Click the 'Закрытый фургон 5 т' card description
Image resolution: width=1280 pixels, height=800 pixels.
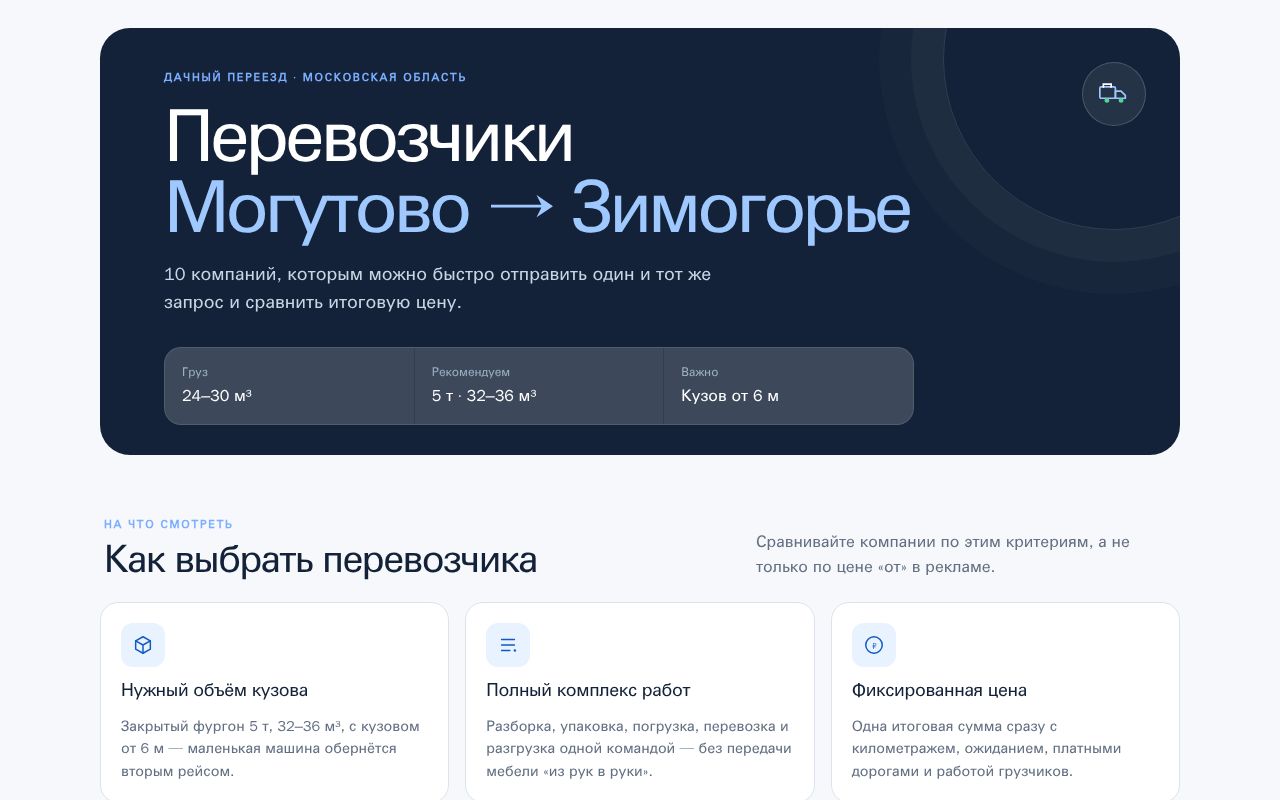[x=270, y=748]
